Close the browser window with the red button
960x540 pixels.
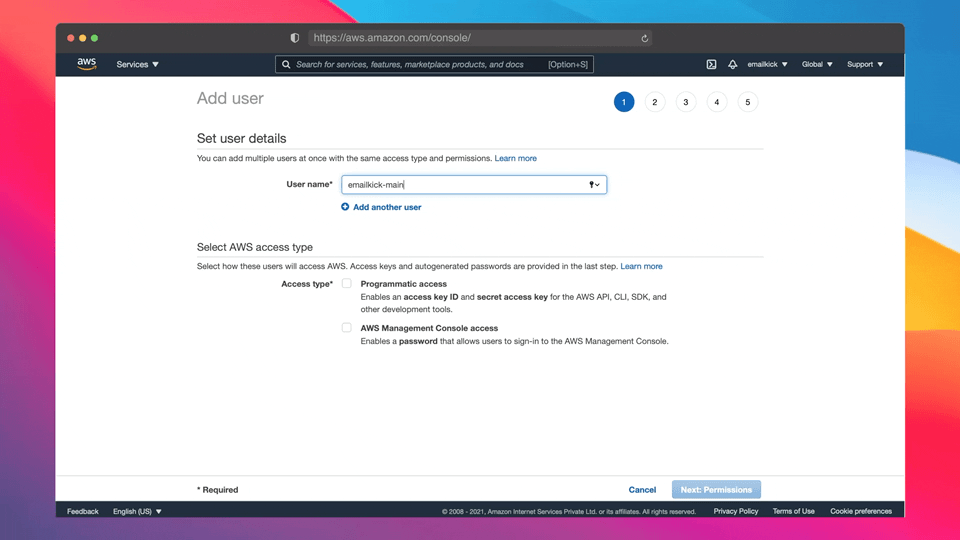point(71,38)
